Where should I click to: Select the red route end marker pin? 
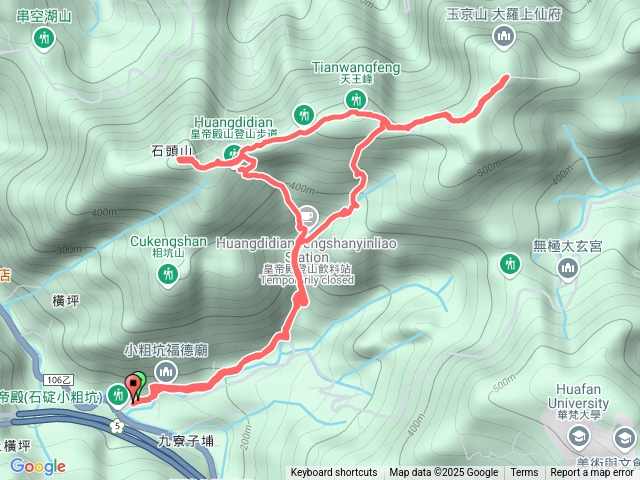[x=133, y=389]
